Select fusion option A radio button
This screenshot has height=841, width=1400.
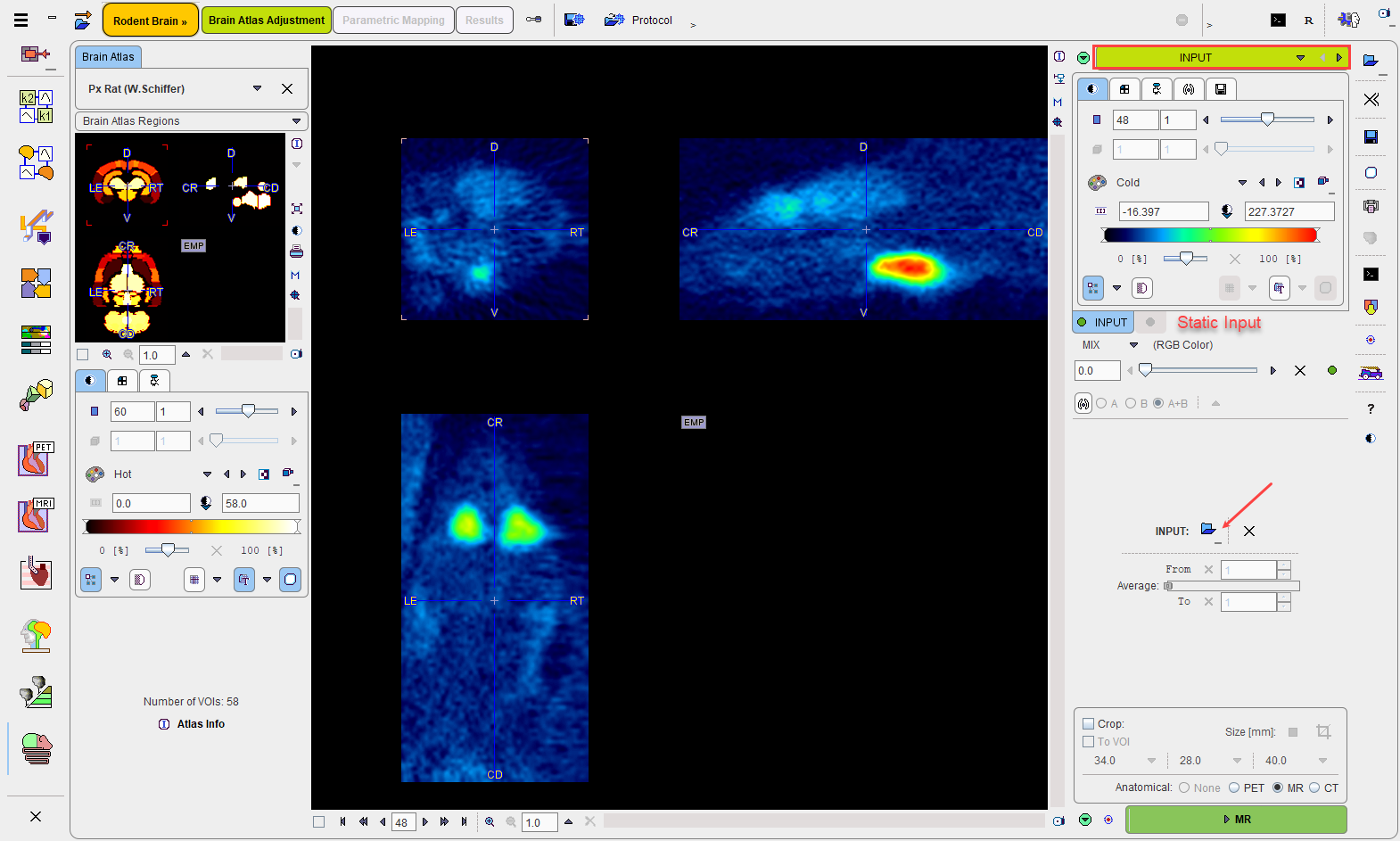coord(1101,403)
